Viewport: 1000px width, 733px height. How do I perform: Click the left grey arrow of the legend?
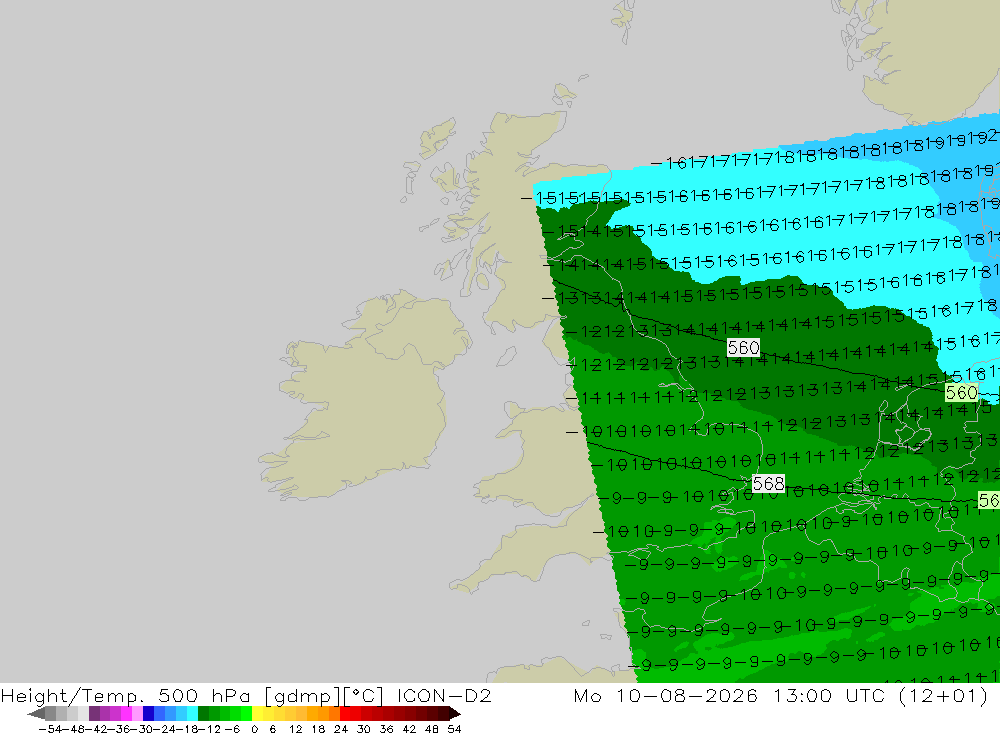click(36, 714)
